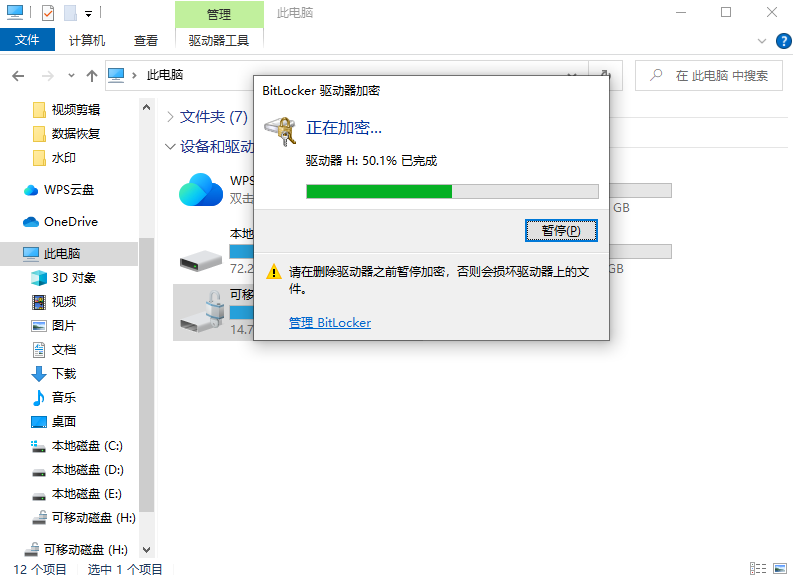This screenshot has height=577, width=793.
Task: Open the 管理 BitLocker link
Action: pyautogui.click(x=330, y=323)
